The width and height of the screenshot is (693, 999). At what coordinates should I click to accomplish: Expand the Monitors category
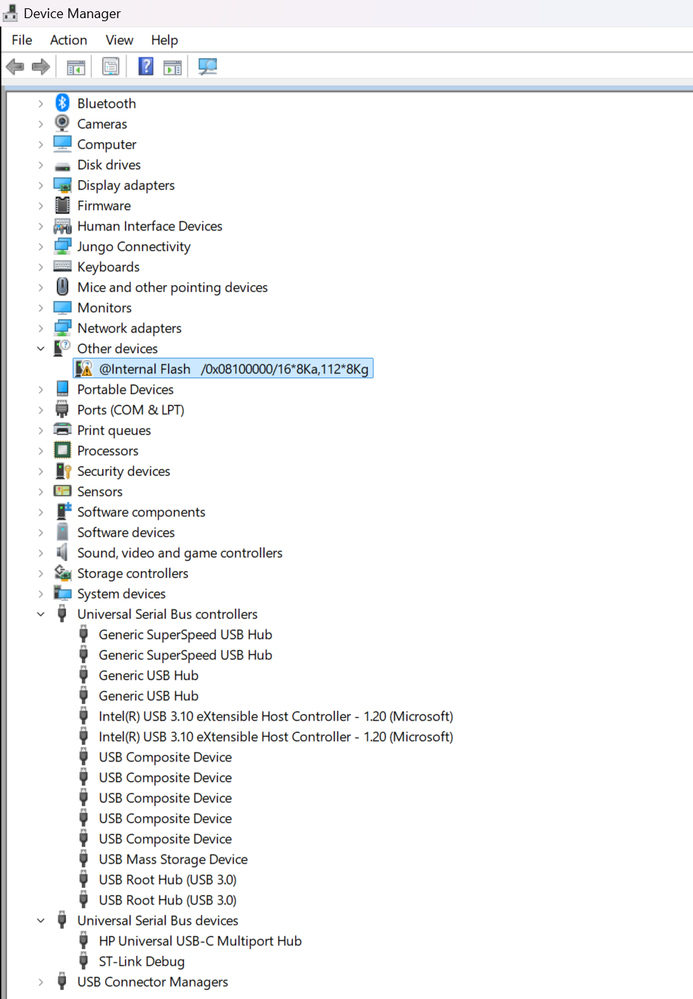41,308
